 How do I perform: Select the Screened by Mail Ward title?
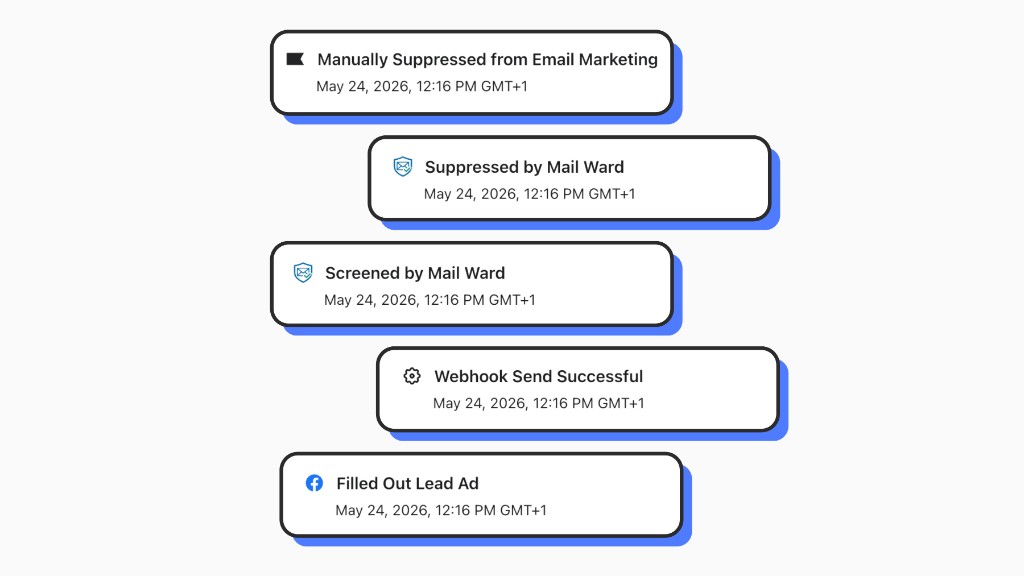click(415, 273)
